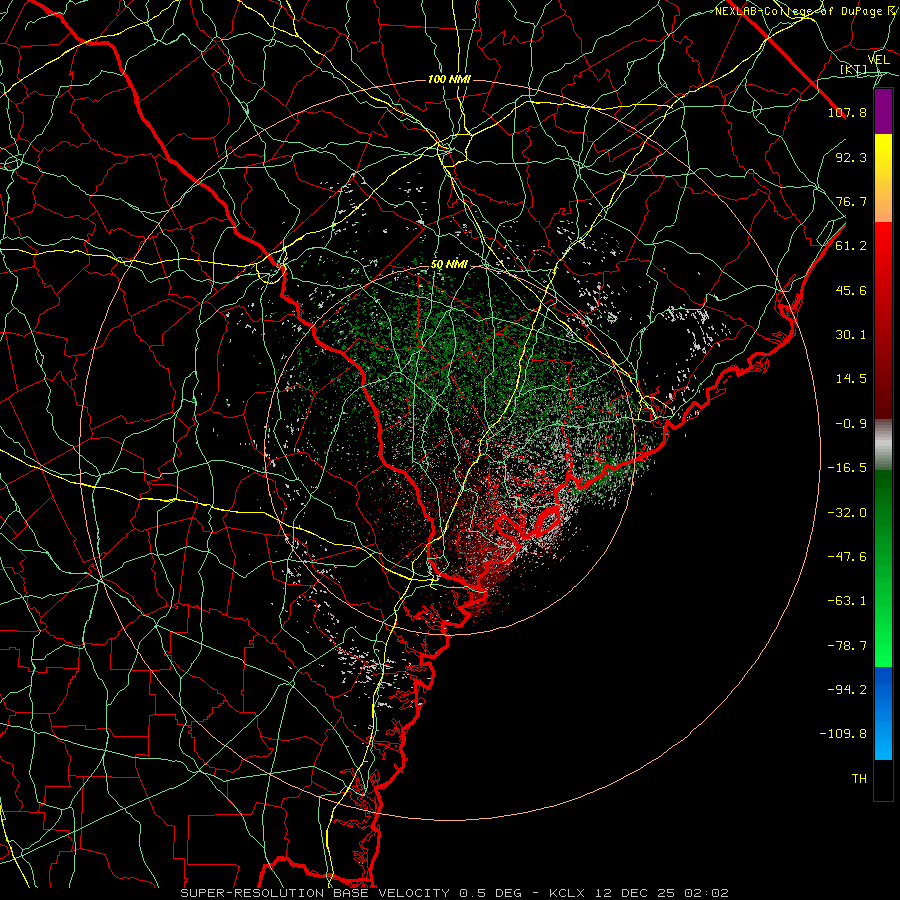Click the yellow-orange segment of the color bar
900x900 pixels.
click(x=883, y=178)
